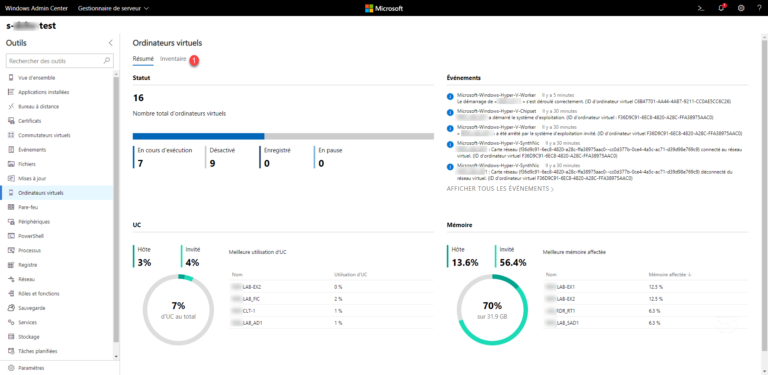Open Paramètres label at sidebar bottom

click(x=31, y=368)
